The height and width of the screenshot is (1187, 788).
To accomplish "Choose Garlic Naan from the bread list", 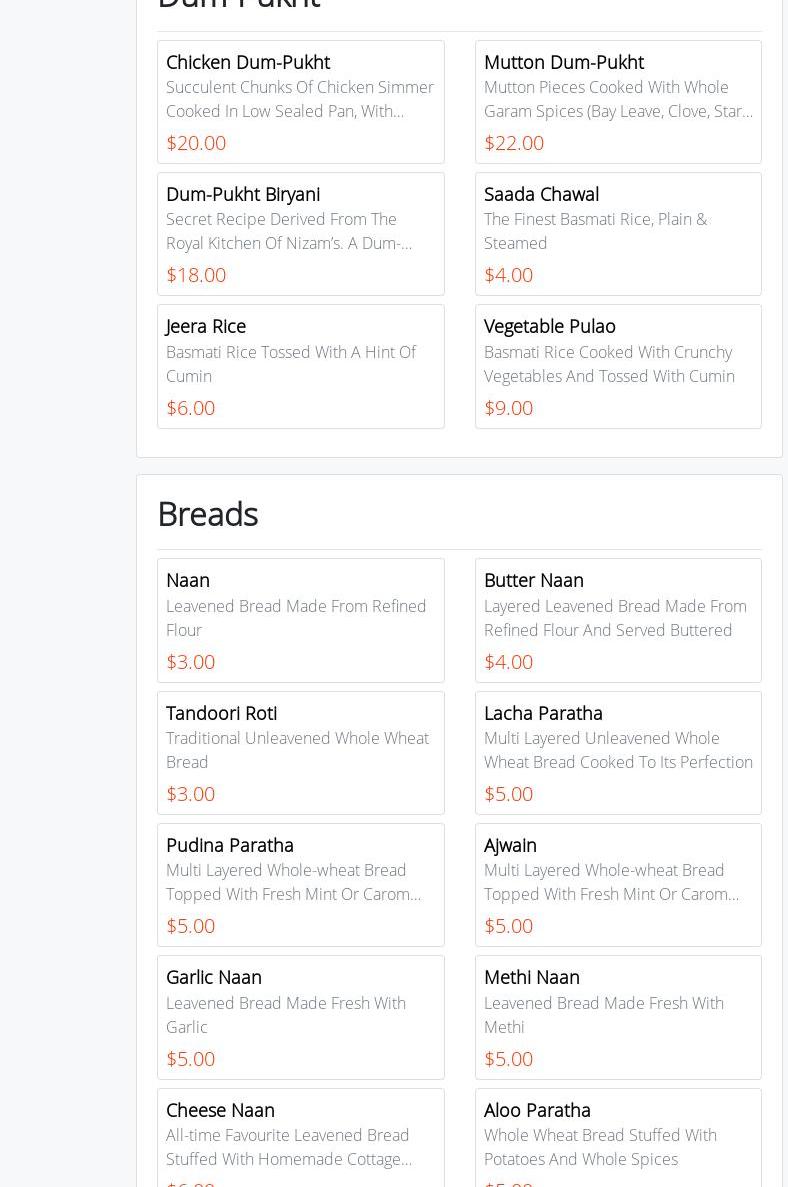I will click(x=300, y=1017).
